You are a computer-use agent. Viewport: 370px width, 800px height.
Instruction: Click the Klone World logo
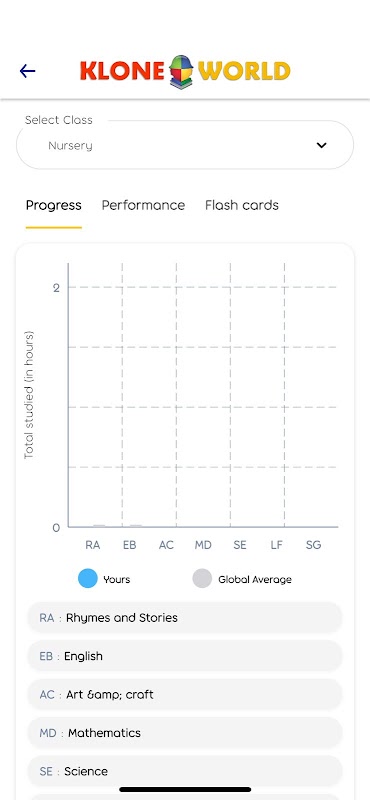click(x=185, y=71)
